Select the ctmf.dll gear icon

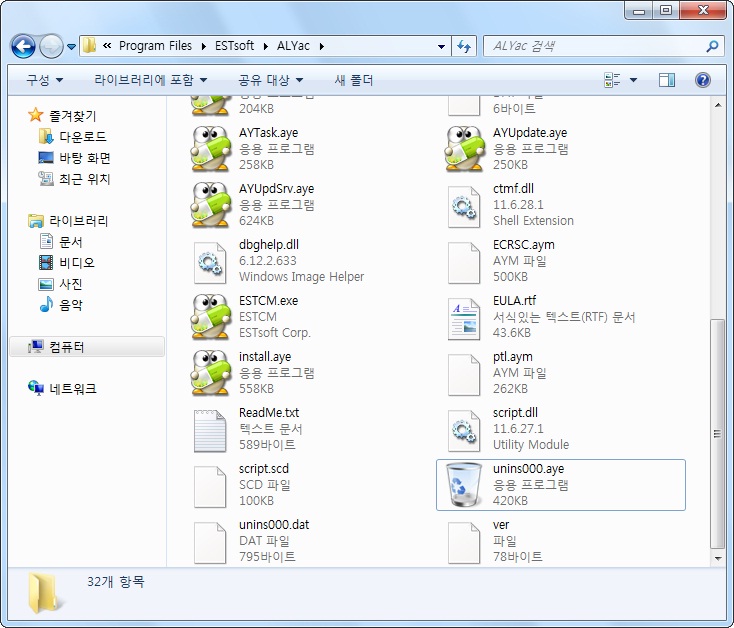[464, 206]
